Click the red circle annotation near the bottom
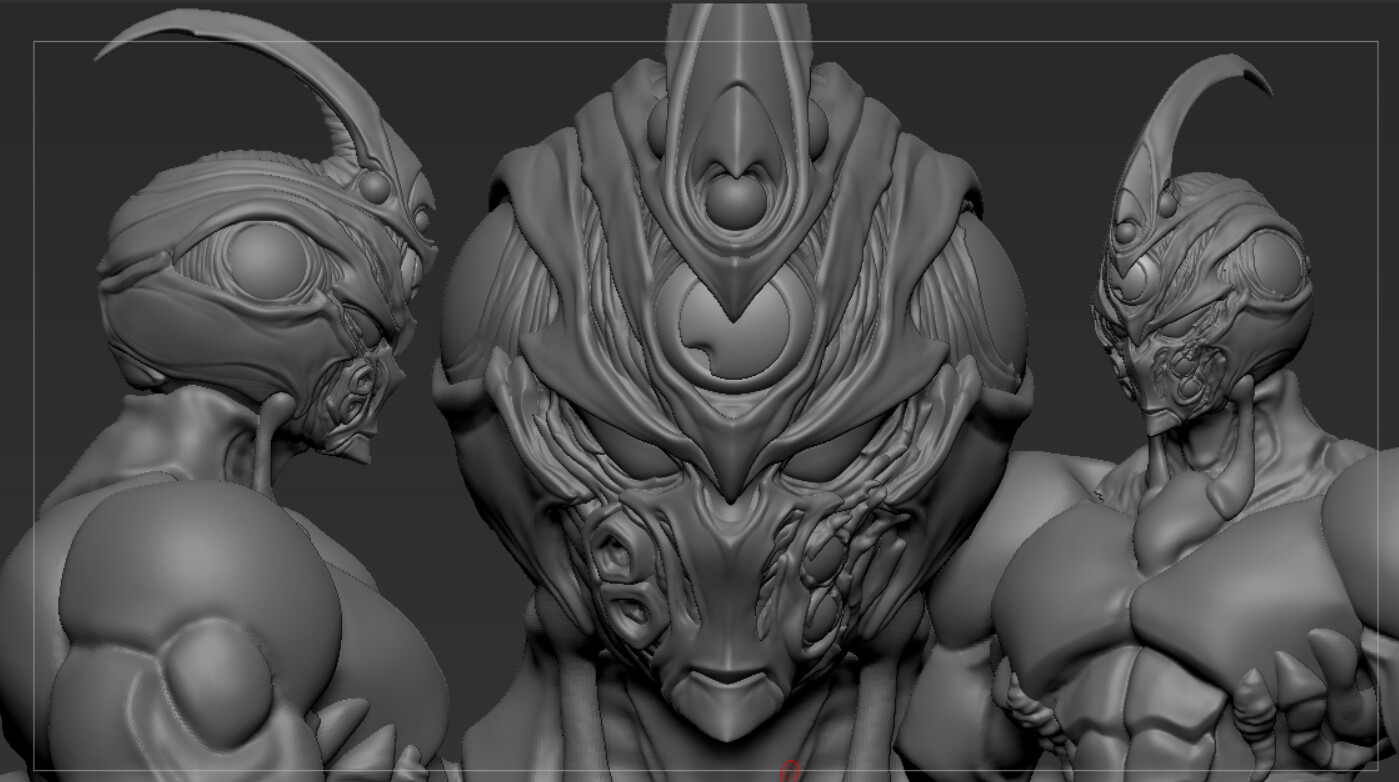This screenshot has height=782, width=1399. point(787,770)
